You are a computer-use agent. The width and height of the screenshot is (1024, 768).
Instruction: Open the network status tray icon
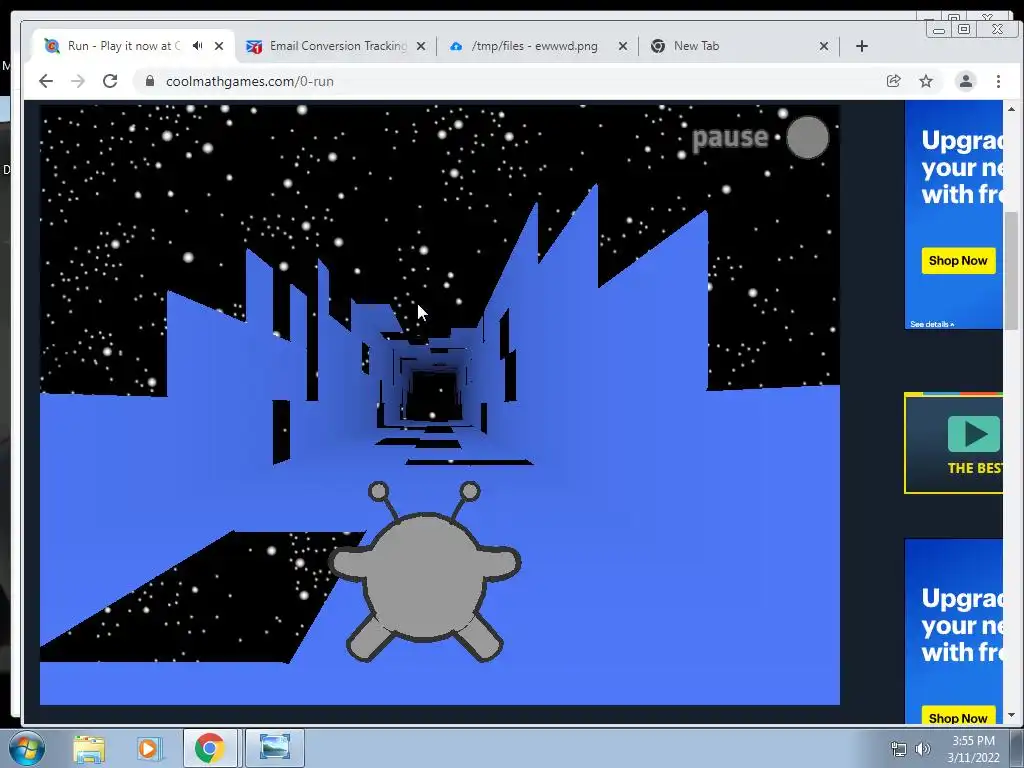(899, 749)
